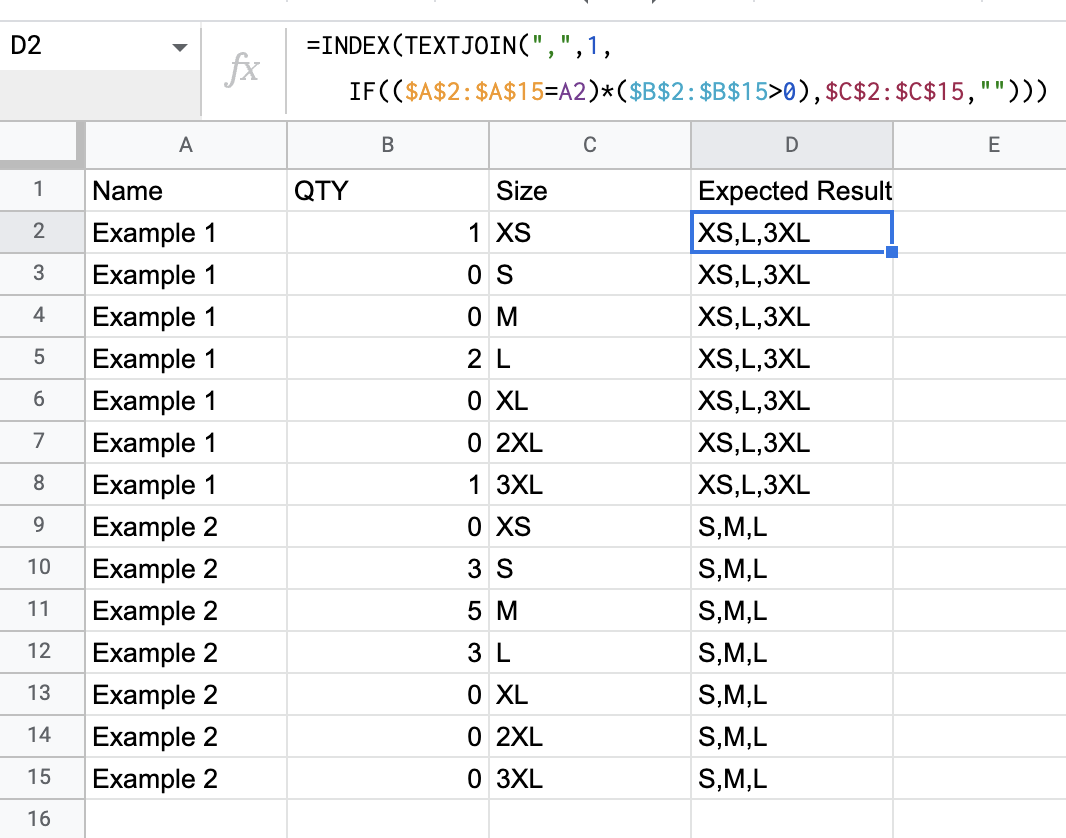Image resolution: width=1066 pixels, height=838 pixels.
Task: Select column A header
Action: pyautogui.click(x=186, y=146)
